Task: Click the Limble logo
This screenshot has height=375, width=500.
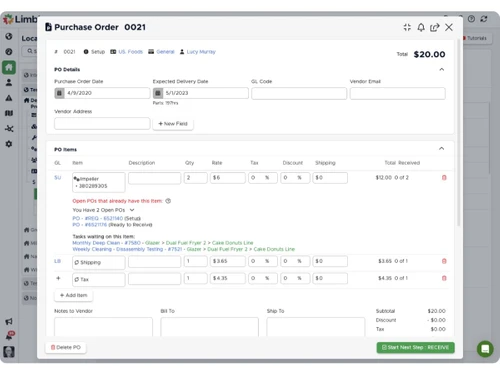Action: (x=20, y=19)
